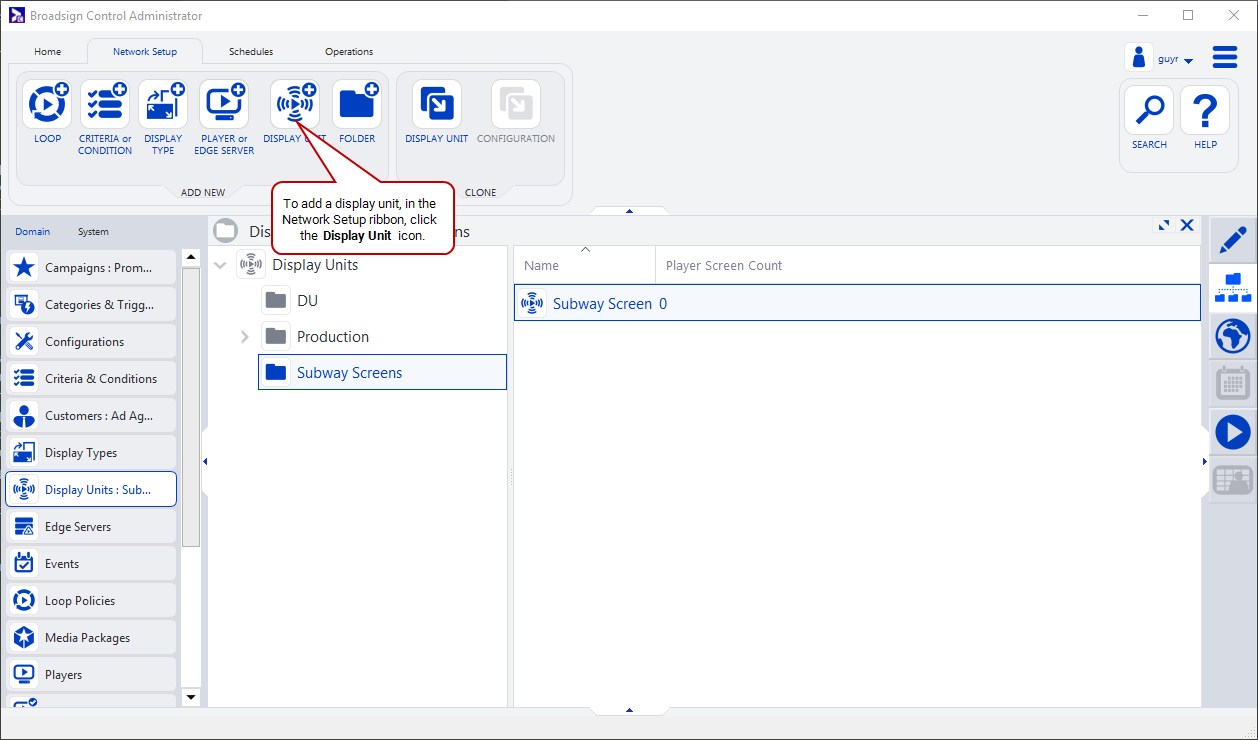Screen dimensions: 1258x740
Task: Open the guyr user dropdown
Action: [1175, 60]
